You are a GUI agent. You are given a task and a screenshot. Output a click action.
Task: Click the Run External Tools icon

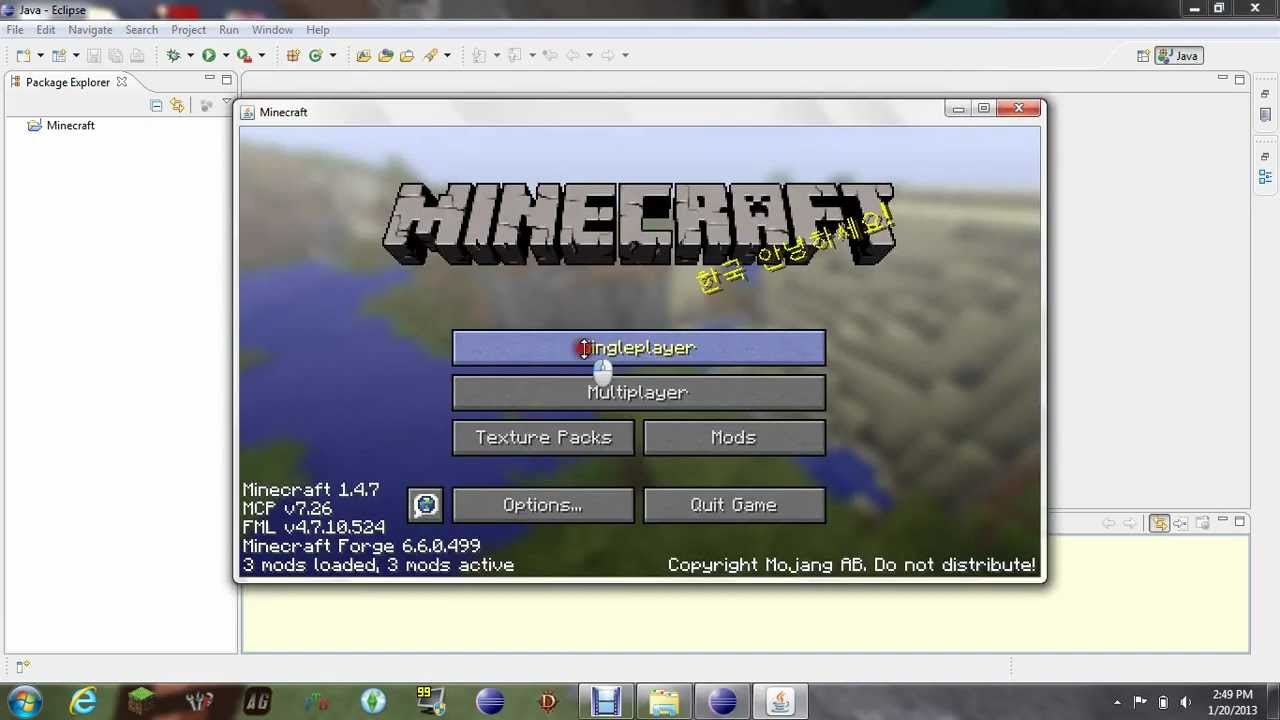click(x=243, y=56)
